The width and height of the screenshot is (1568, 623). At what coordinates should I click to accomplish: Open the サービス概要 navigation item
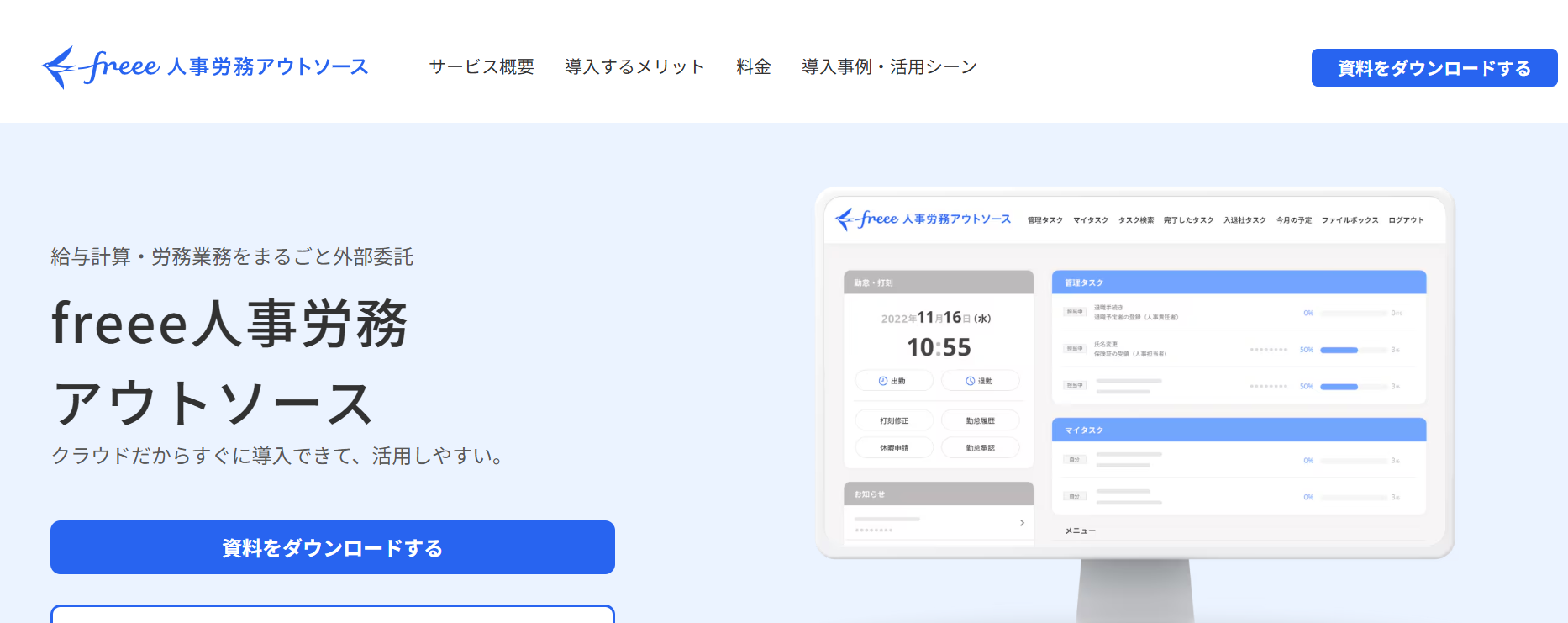[x=481, y=66]
